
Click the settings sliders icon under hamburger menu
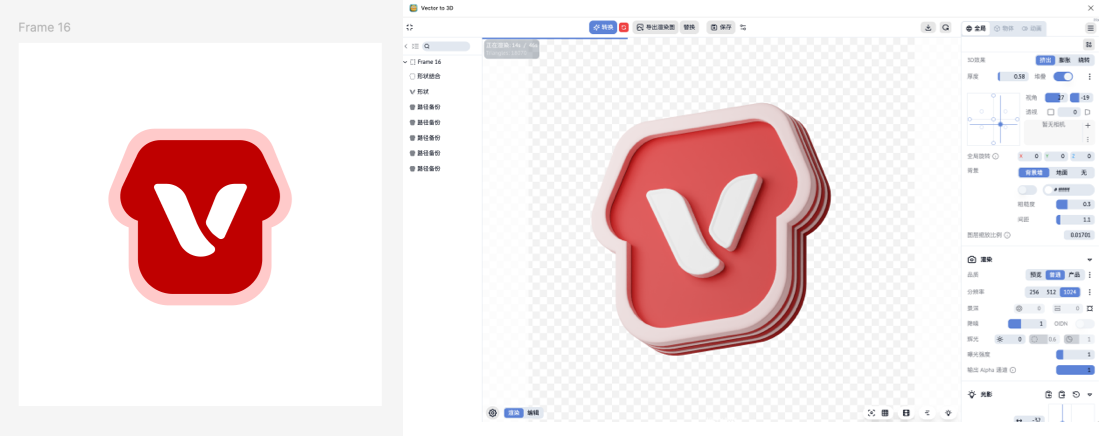coord(1088,44)
